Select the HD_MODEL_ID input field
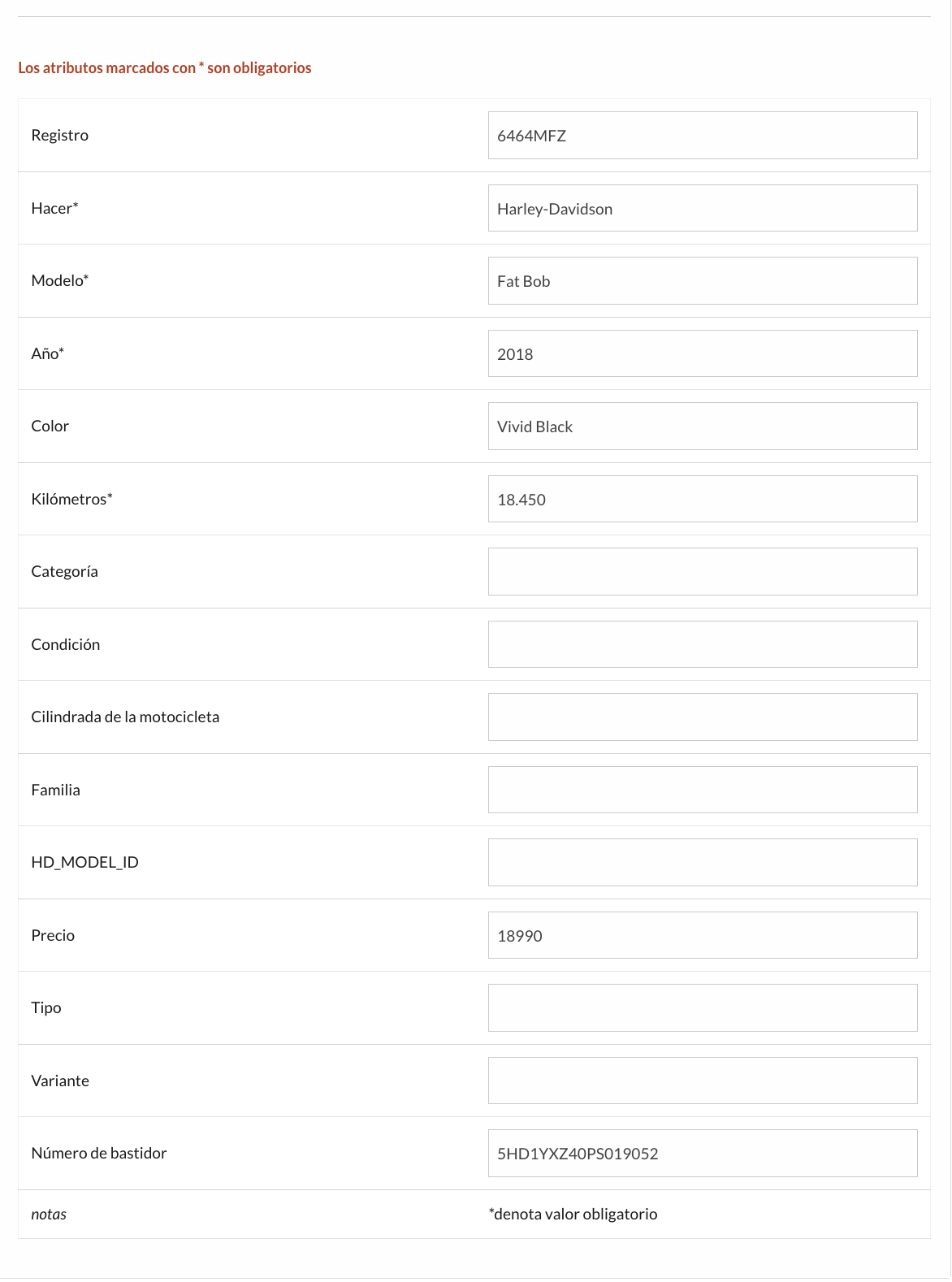 702,862
